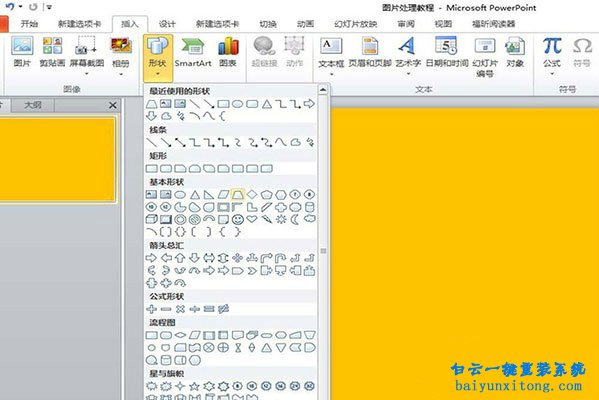Select the heart shape

coord(252,219)
